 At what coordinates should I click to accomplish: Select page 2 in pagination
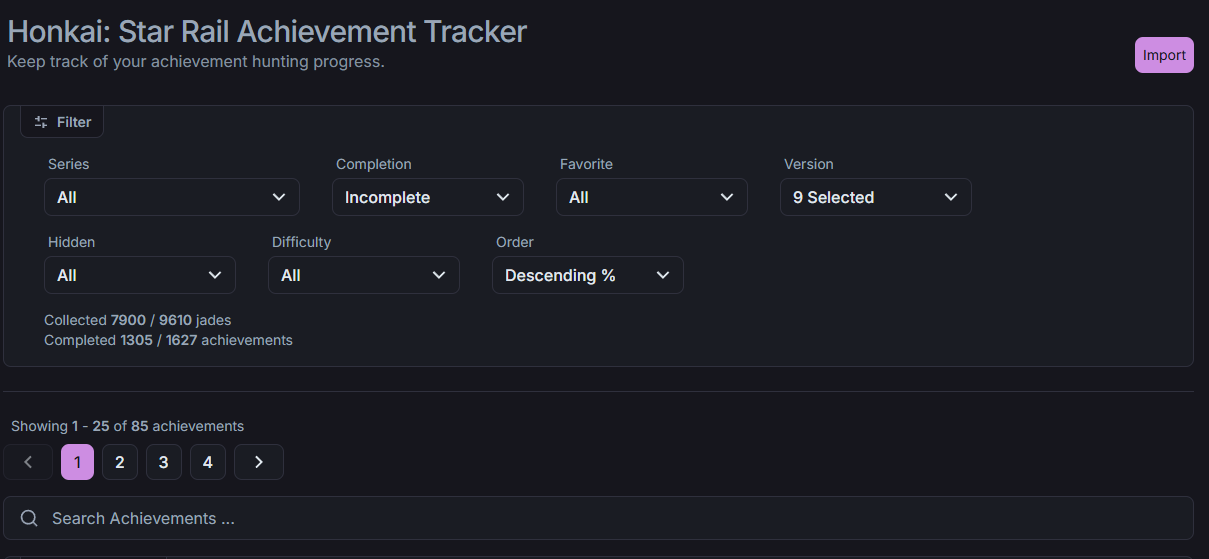pyautogui.click(x=120, y=462)
